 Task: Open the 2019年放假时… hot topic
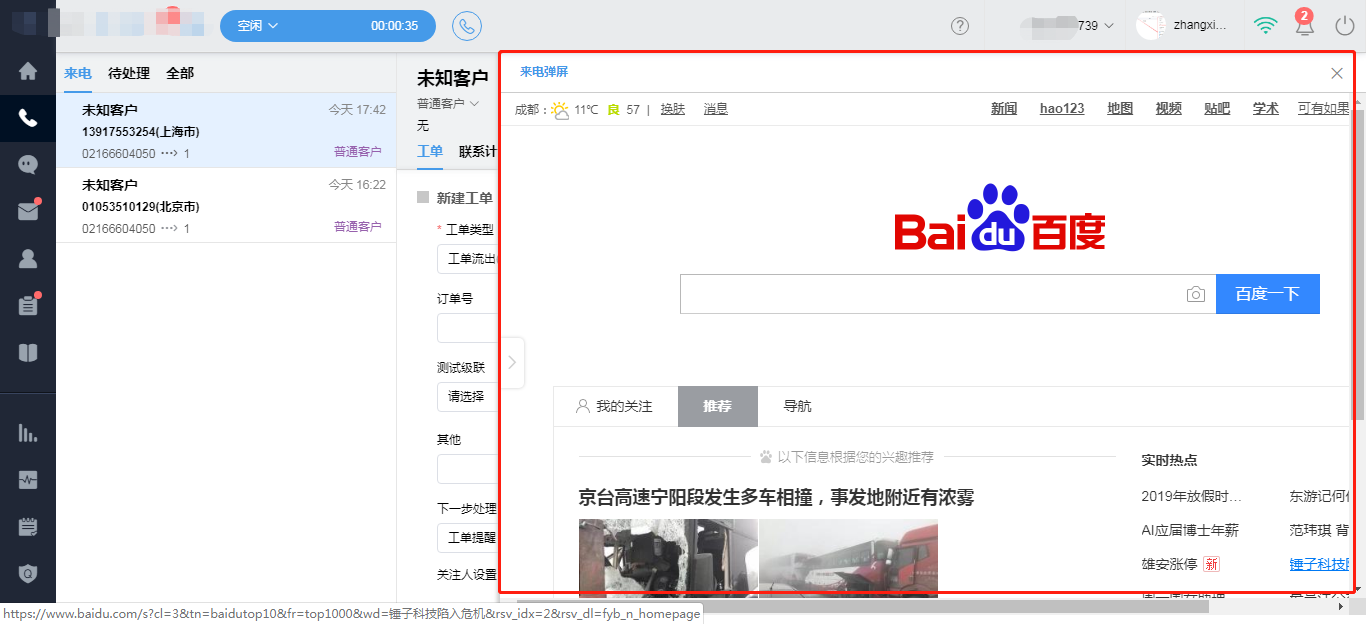click(1191, 496)
